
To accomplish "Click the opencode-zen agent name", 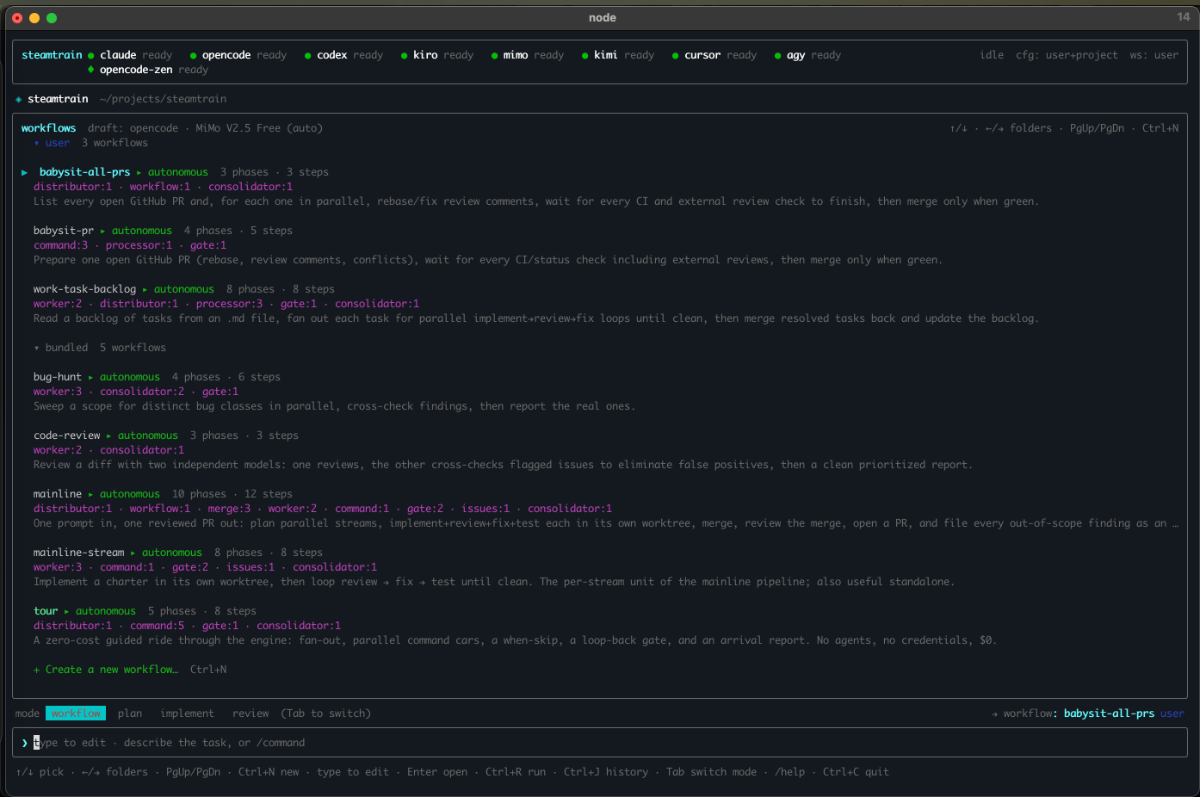I will (136, 70).
